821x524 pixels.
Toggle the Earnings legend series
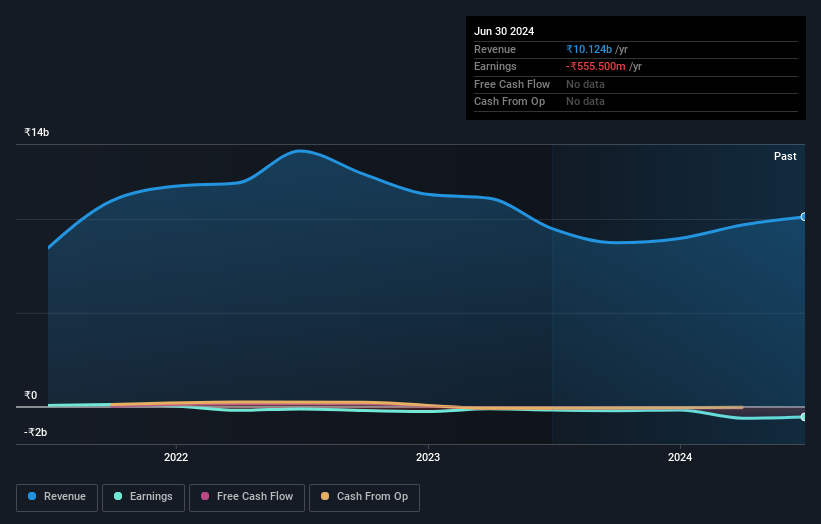(143, 497)
